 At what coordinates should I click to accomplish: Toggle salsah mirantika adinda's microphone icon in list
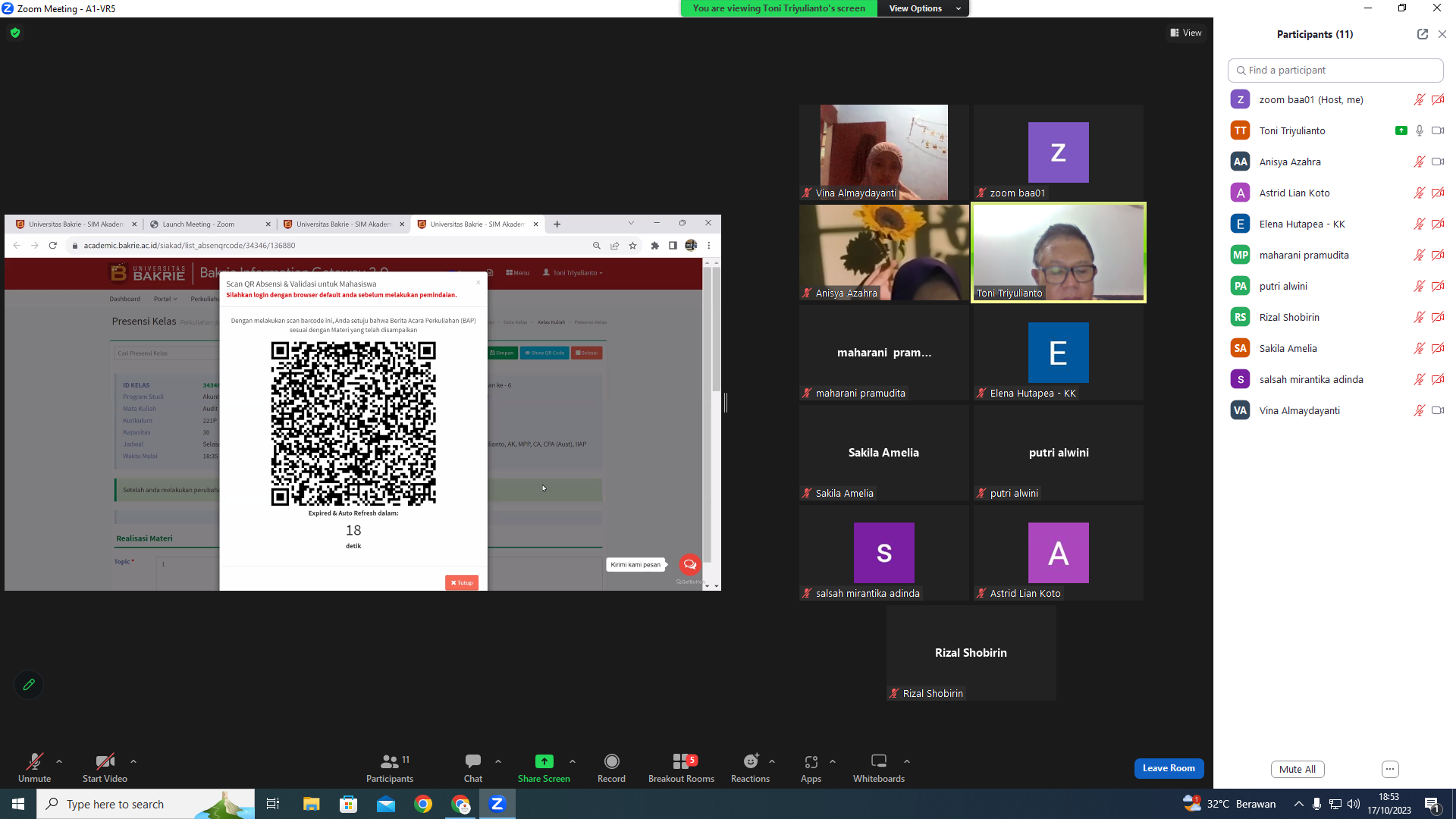[x=1420, y=379]
